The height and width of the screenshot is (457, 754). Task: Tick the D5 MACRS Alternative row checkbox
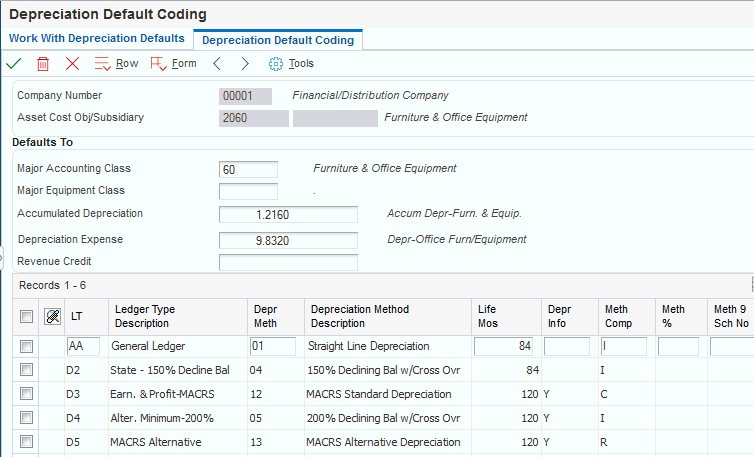coord(27,442)
